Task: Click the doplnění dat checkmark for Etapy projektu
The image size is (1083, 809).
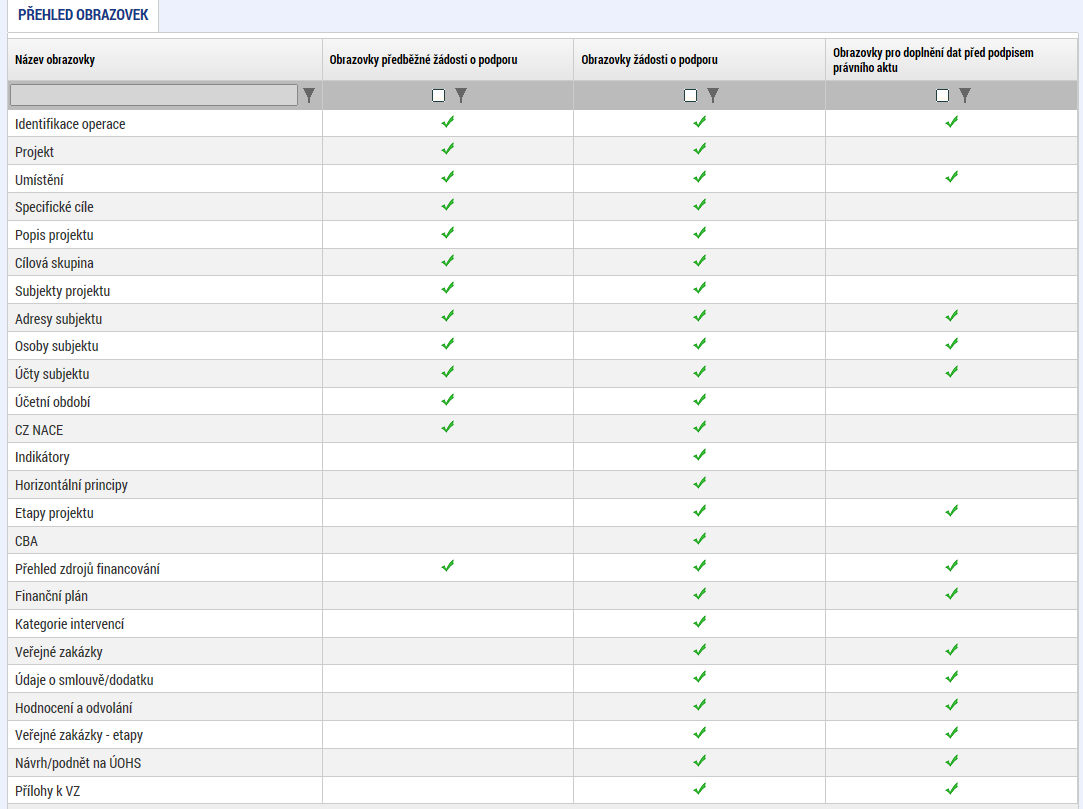Action: click(x=952, y=511)
